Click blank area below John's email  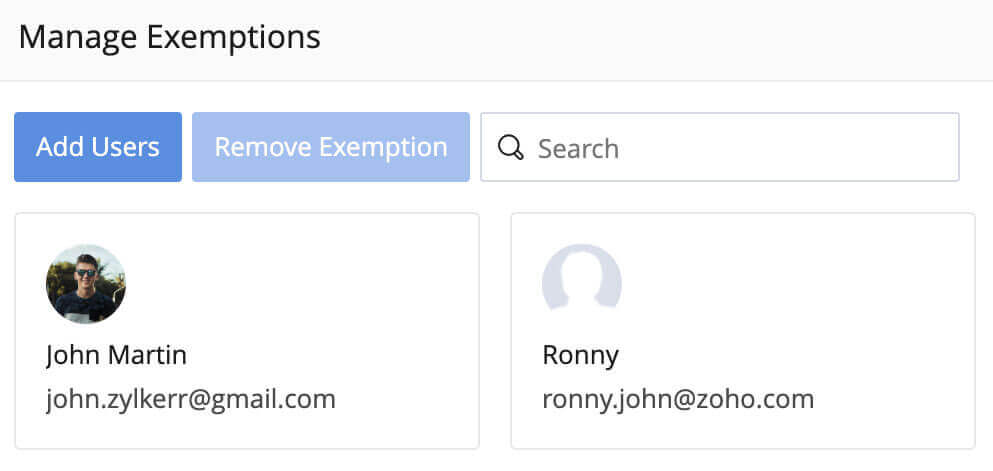(246, 432)
